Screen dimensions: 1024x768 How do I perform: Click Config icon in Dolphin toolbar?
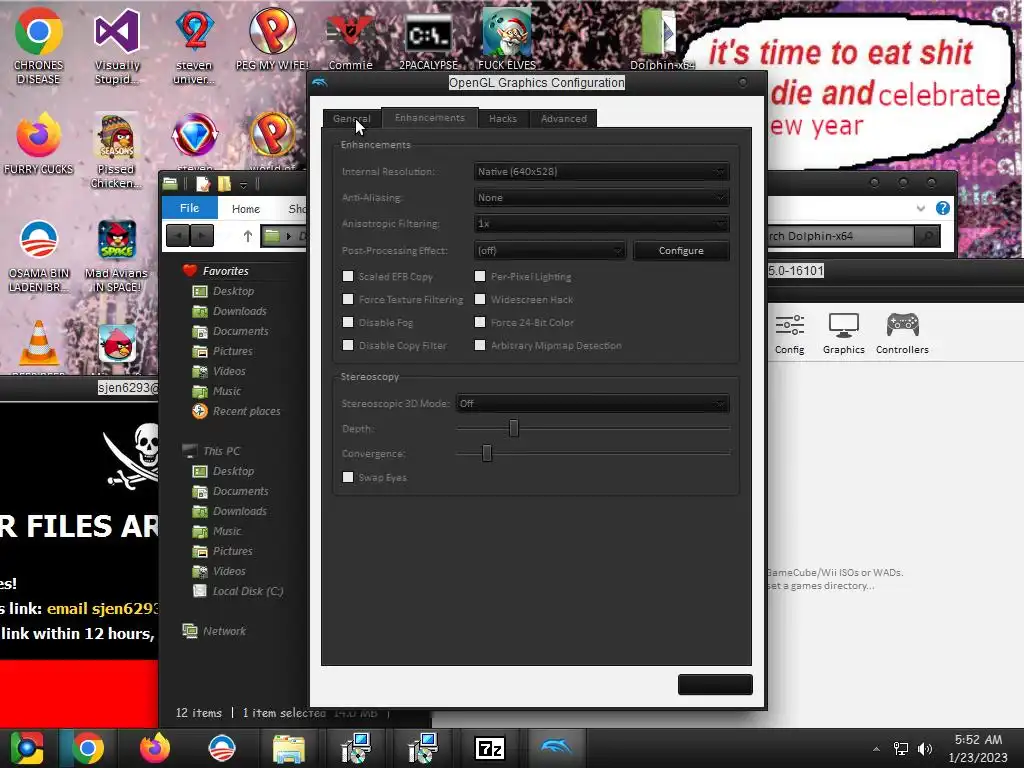[x=790, y=334]
